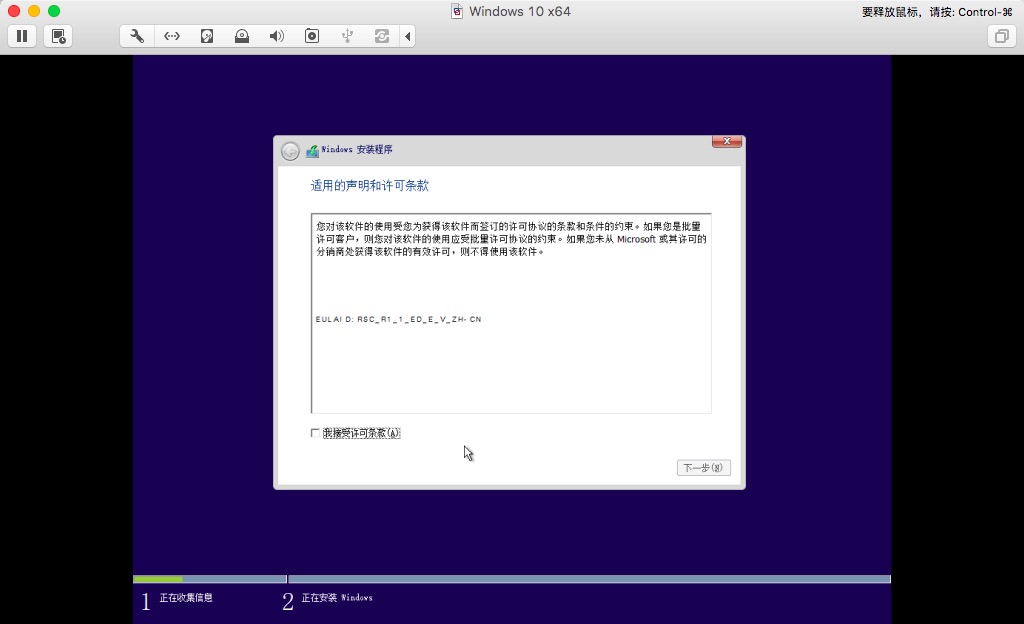Click step 2 正在安装 Windows label

point(337,597)
